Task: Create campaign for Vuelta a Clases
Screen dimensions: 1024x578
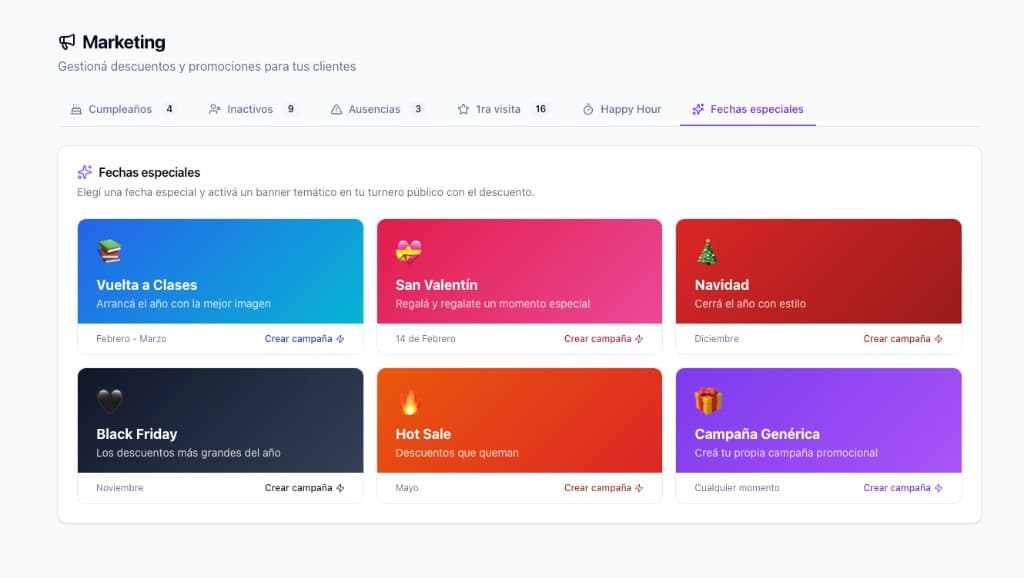Action: click(x=304, y=339)
